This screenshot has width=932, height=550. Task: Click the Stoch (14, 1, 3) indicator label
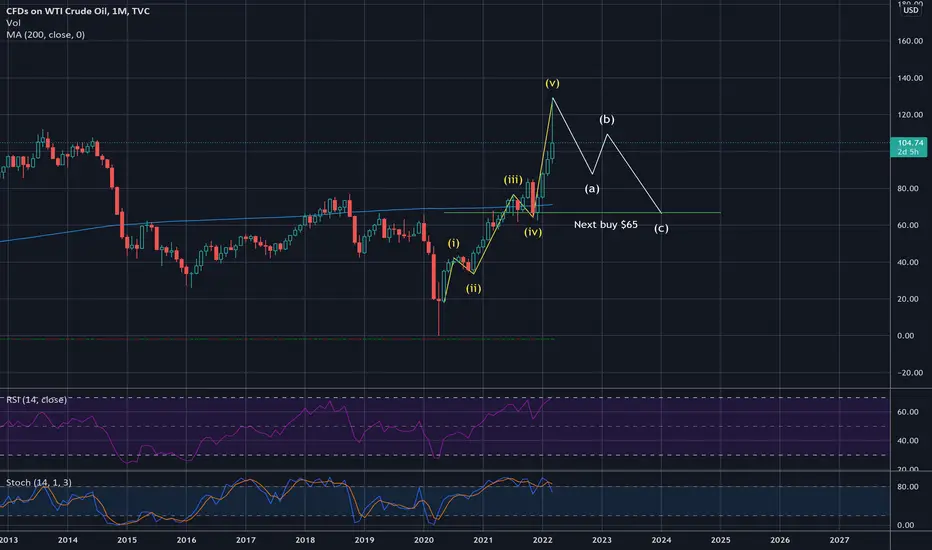click(39, 482)
